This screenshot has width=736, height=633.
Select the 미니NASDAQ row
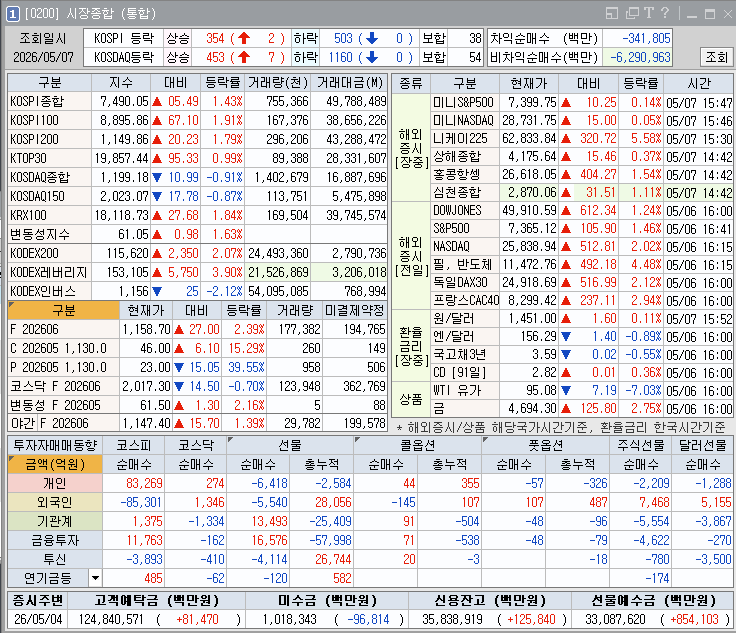tap(582, 121)
